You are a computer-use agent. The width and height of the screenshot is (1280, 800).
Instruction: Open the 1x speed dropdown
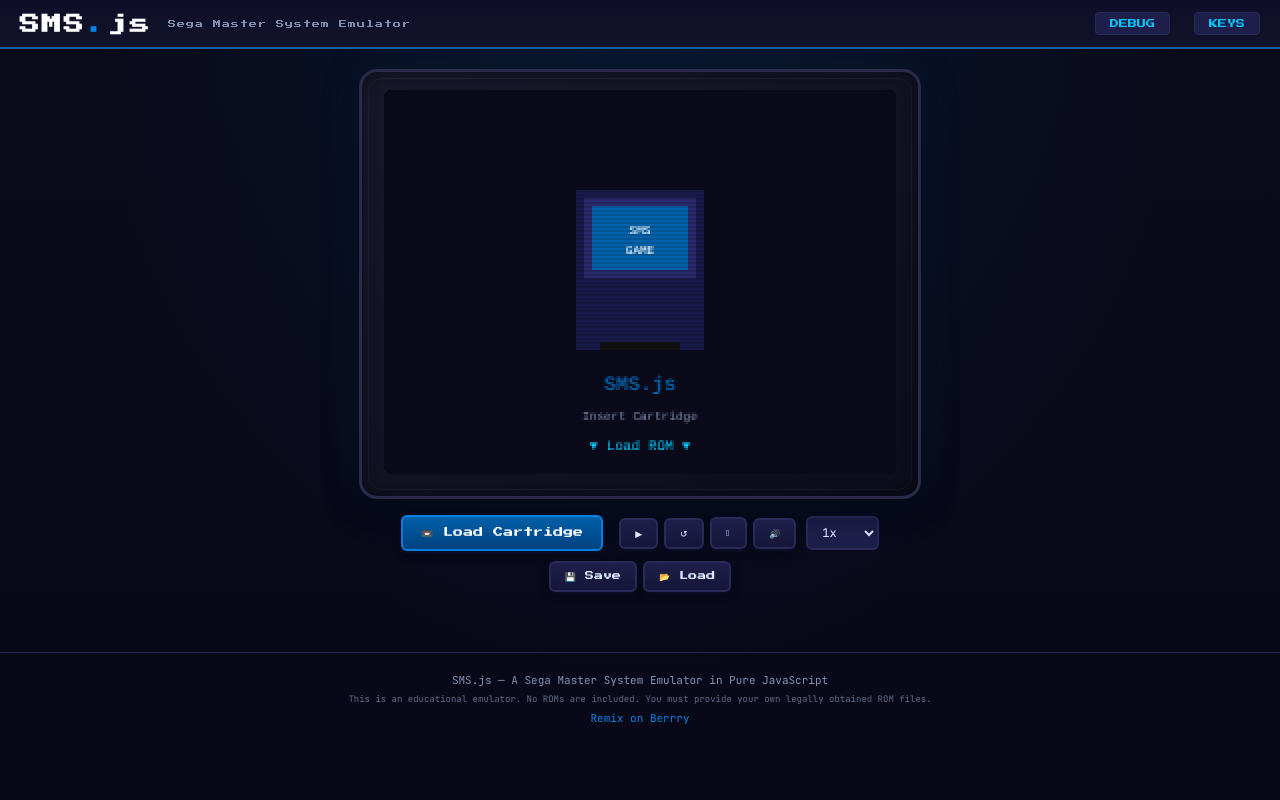click(x=842, y=533)
